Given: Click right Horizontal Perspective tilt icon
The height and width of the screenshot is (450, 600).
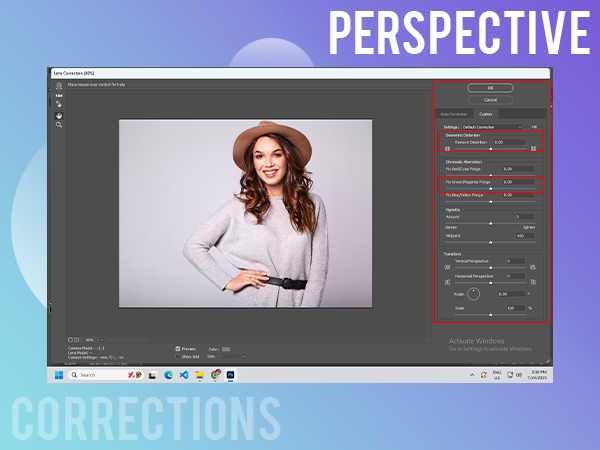Looking at the screenshot, I should [533, 282].
